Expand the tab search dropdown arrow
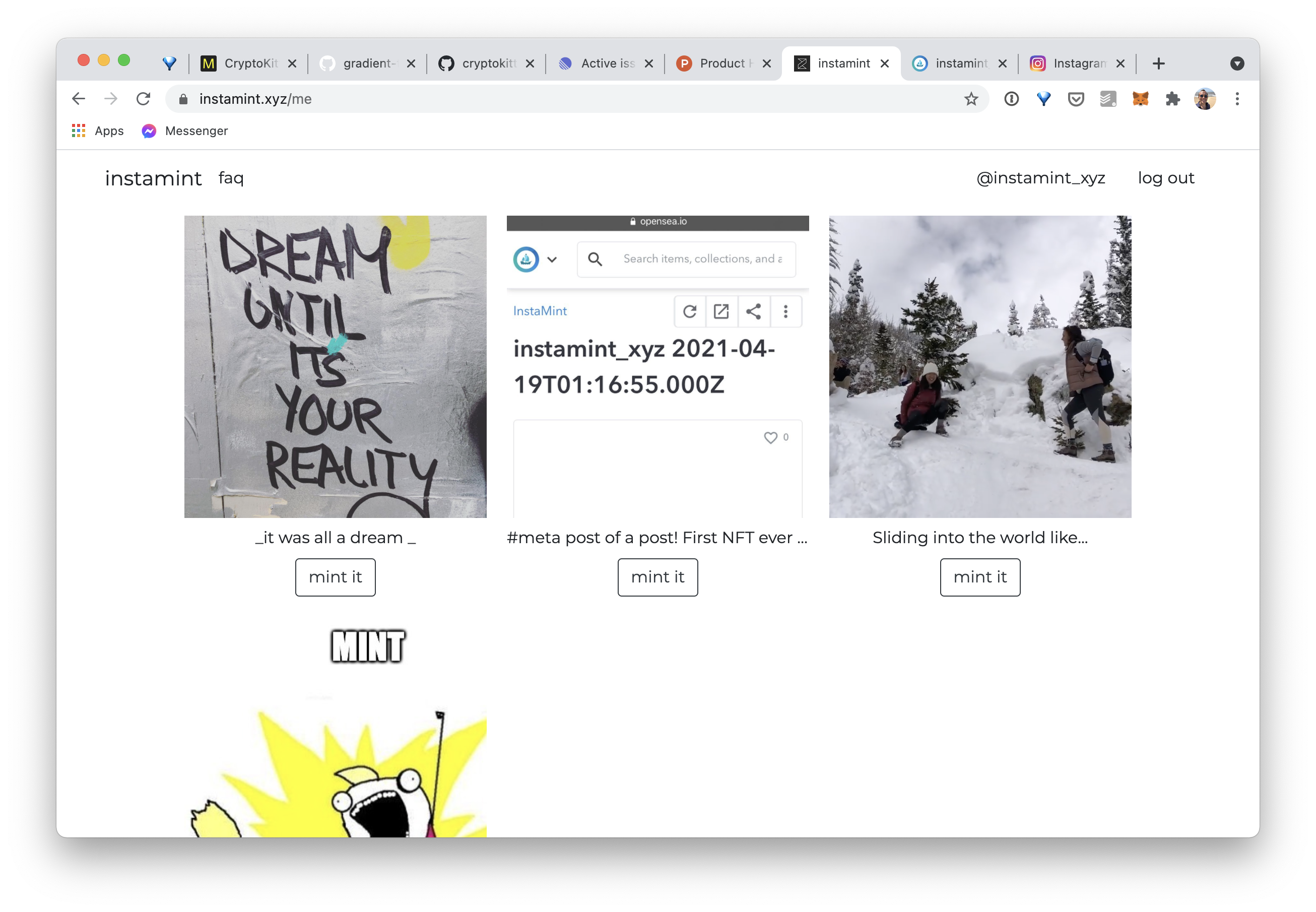The image size is (1316, 912). 1237,63
